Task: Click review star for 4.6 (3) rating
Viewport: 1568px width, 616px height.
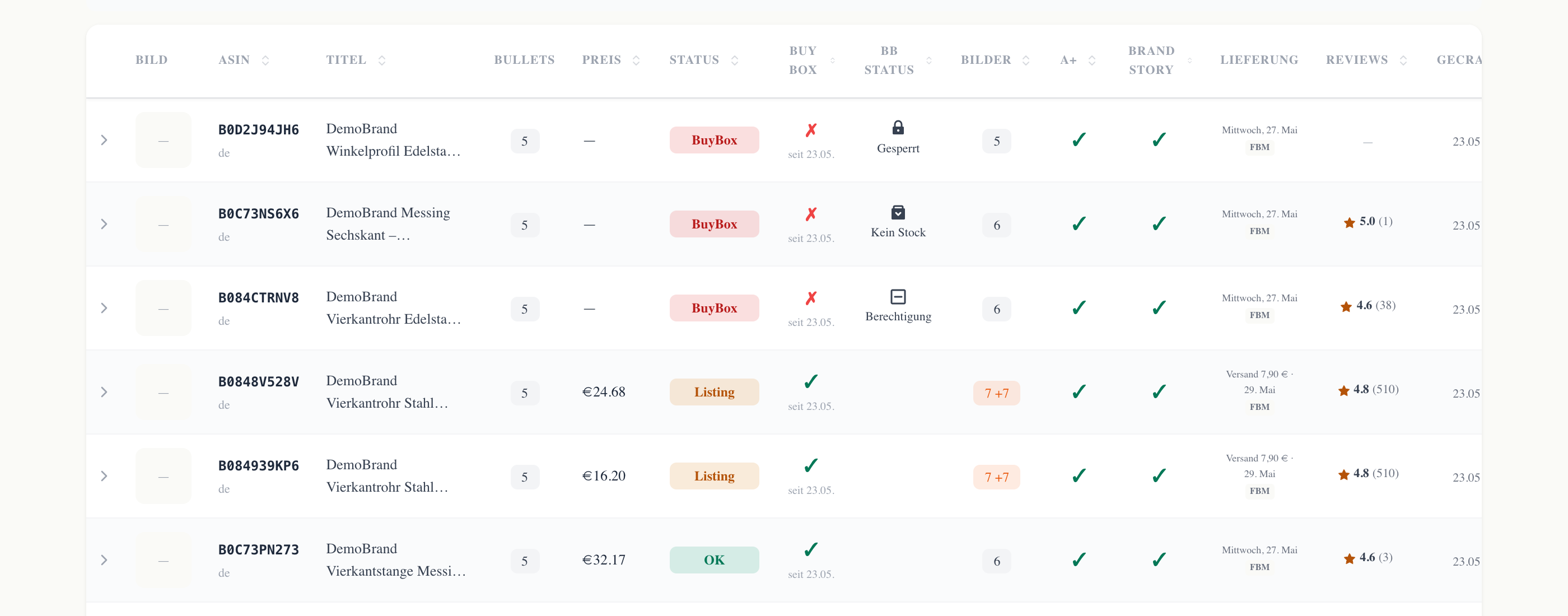Action: tap(1349, 558)
